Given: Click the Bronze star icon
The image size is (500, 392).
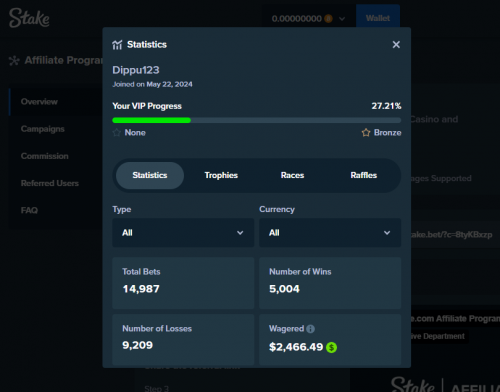Looking at the screenshot, I should (x=366, y=133).
